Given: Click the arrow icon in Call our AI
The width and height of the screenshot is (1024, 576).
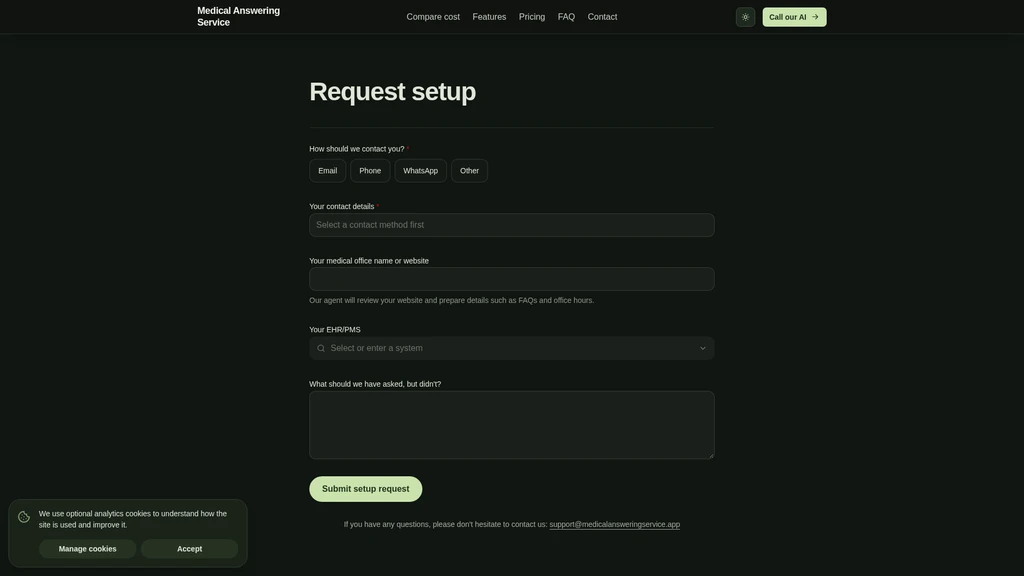Looking at the screenshot, I should [815, 17].
